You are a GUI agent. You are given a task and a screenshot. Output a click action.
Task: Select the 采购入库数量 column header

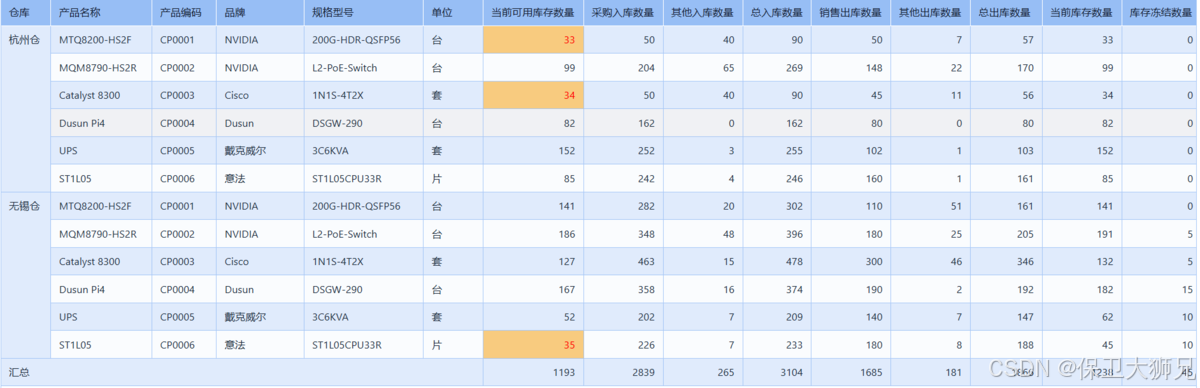[623, 13]
